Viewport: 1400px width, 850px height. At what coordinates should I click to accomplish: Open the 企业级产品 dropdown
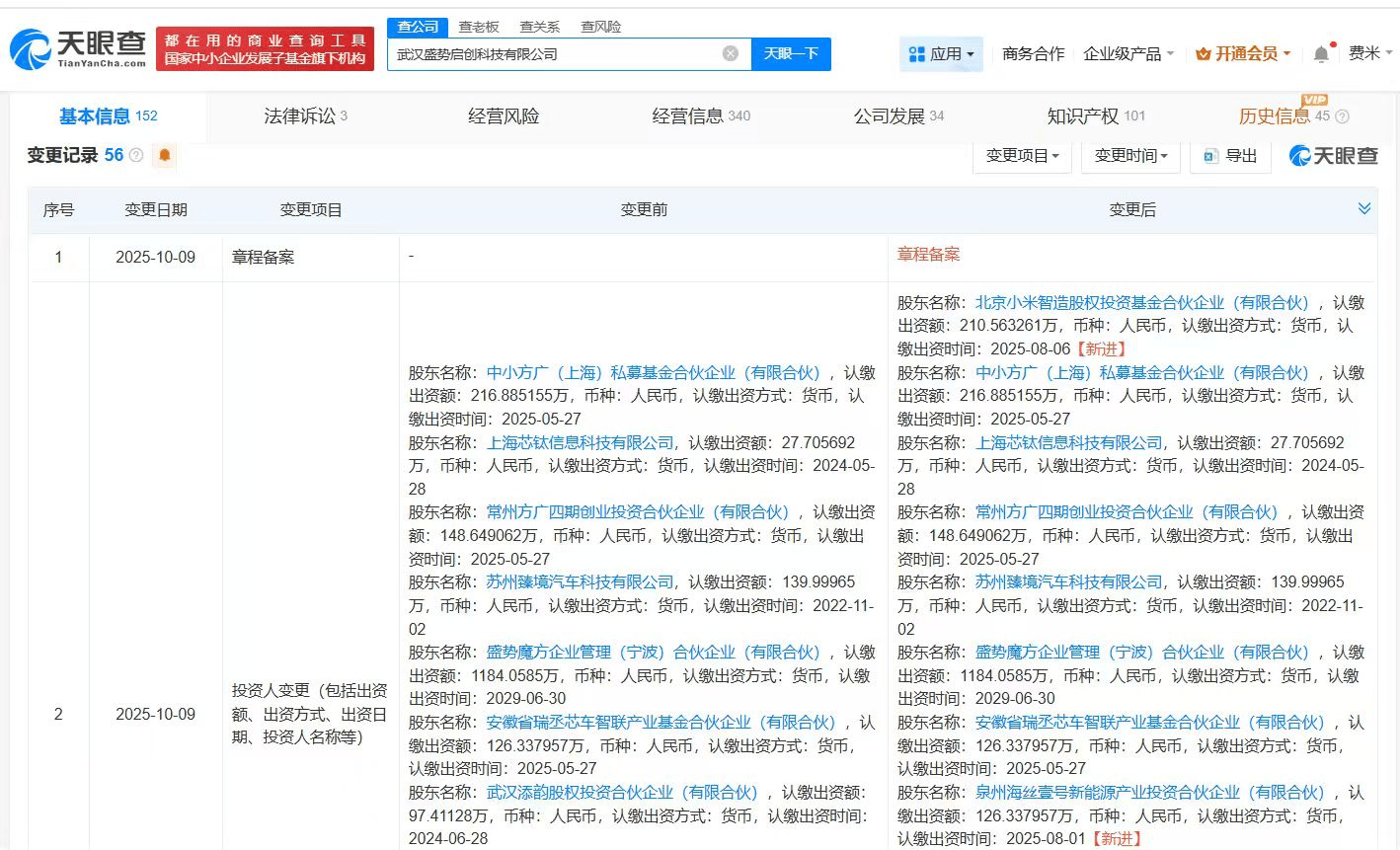point(1128,54)
